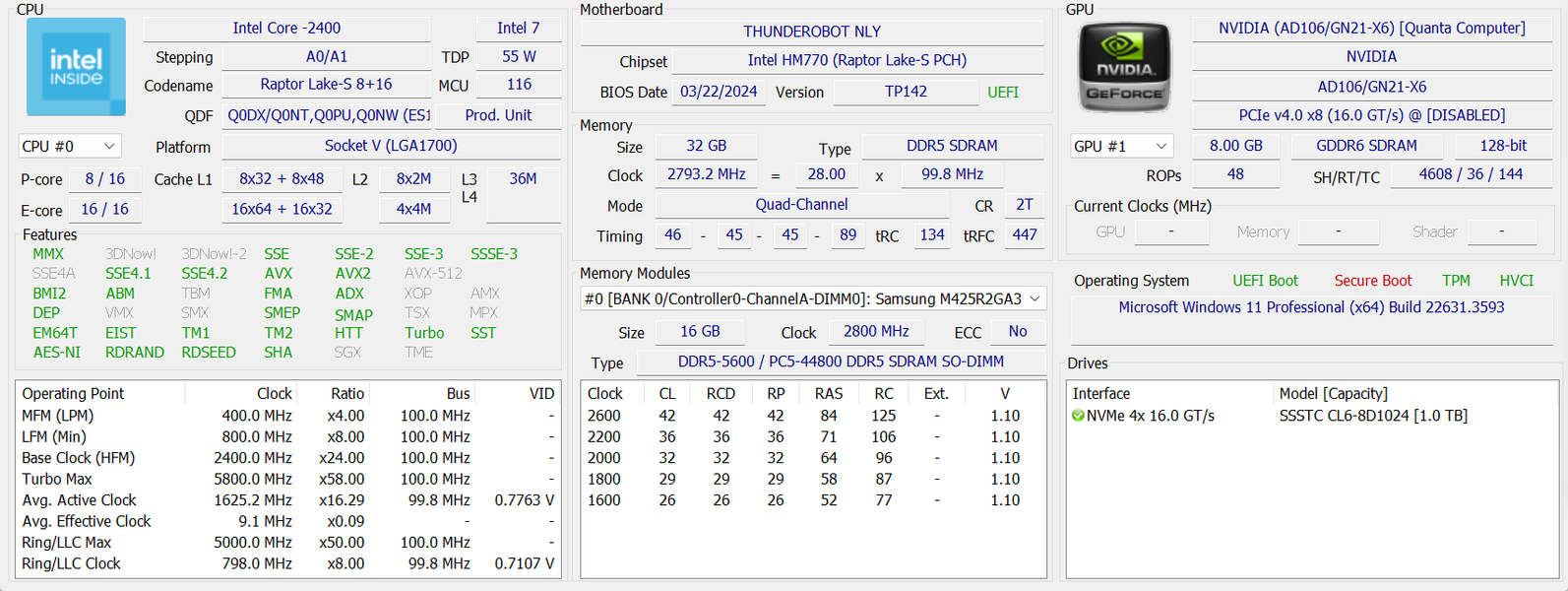Click the L2 8x2M cache value
1568x591 pixels.
pos(413,179)
